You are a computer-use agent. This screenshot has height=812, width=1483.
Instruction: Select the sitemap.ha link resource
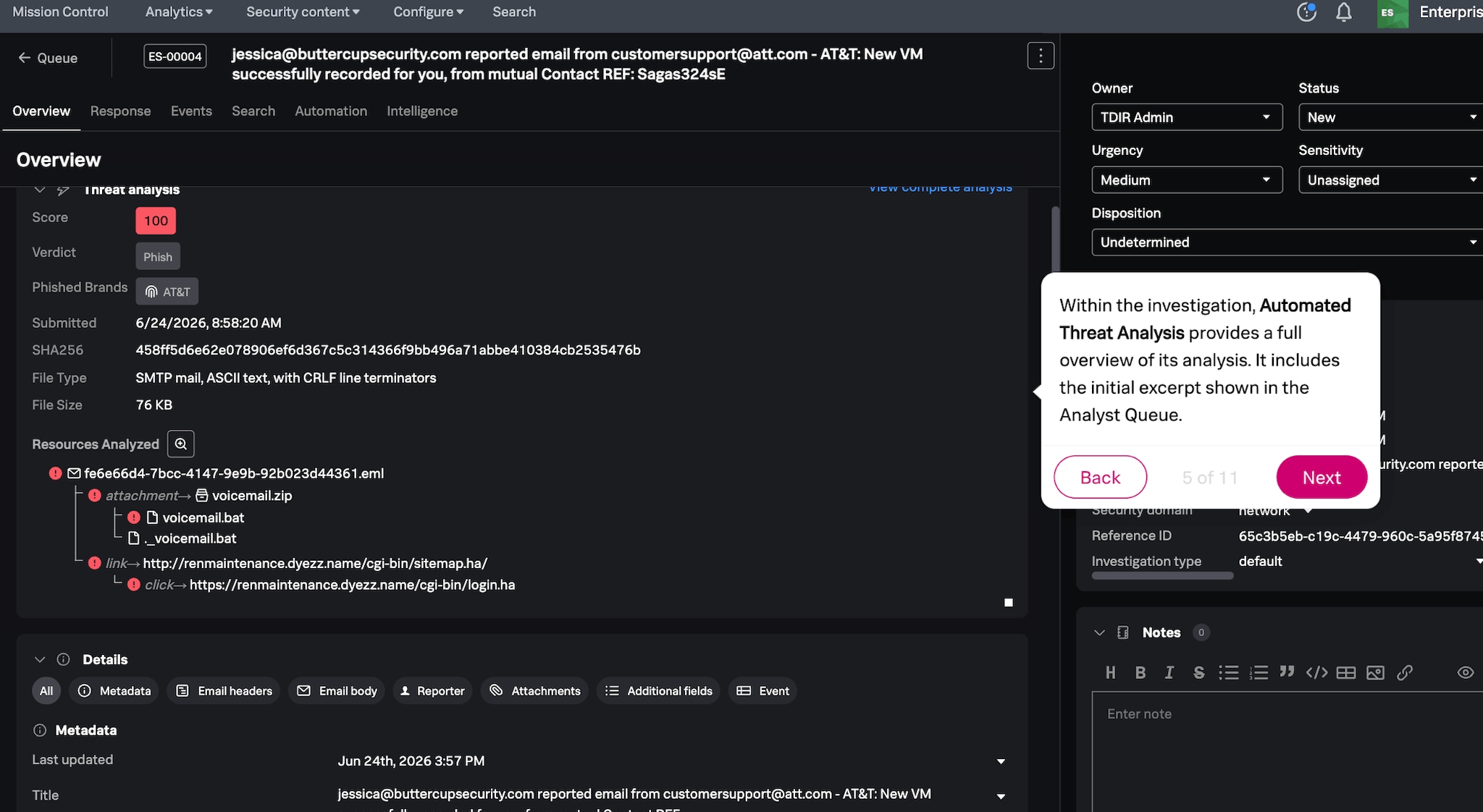(315, 563)
